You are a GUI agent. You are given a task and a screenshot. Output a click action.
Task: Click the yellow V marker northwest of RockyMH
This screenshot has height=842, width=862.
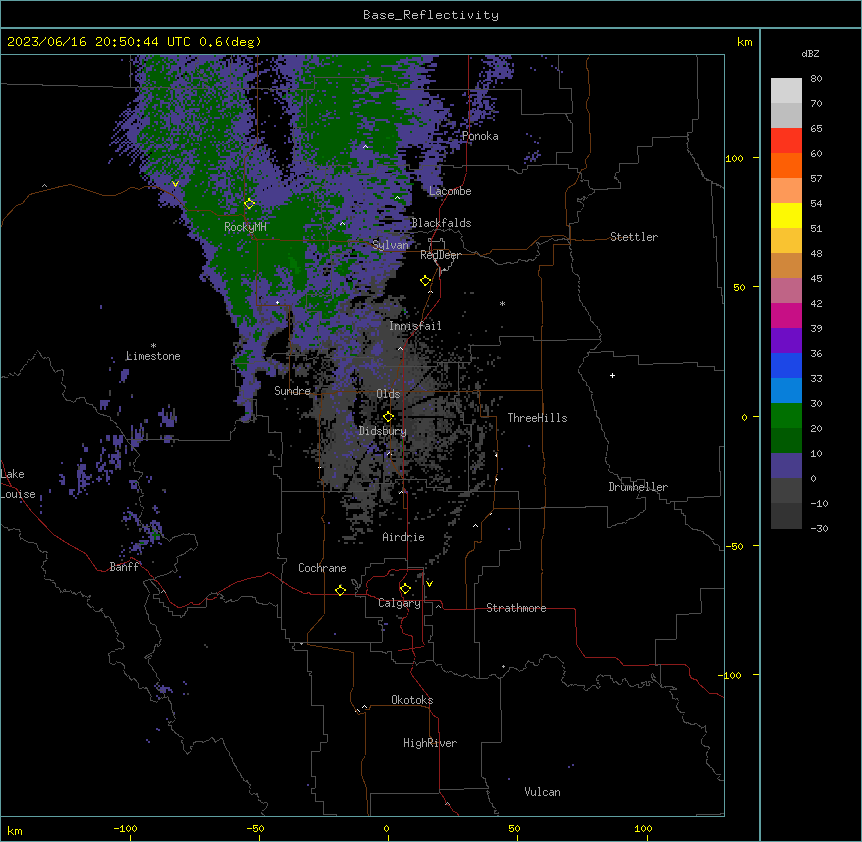tap(175, 184)
